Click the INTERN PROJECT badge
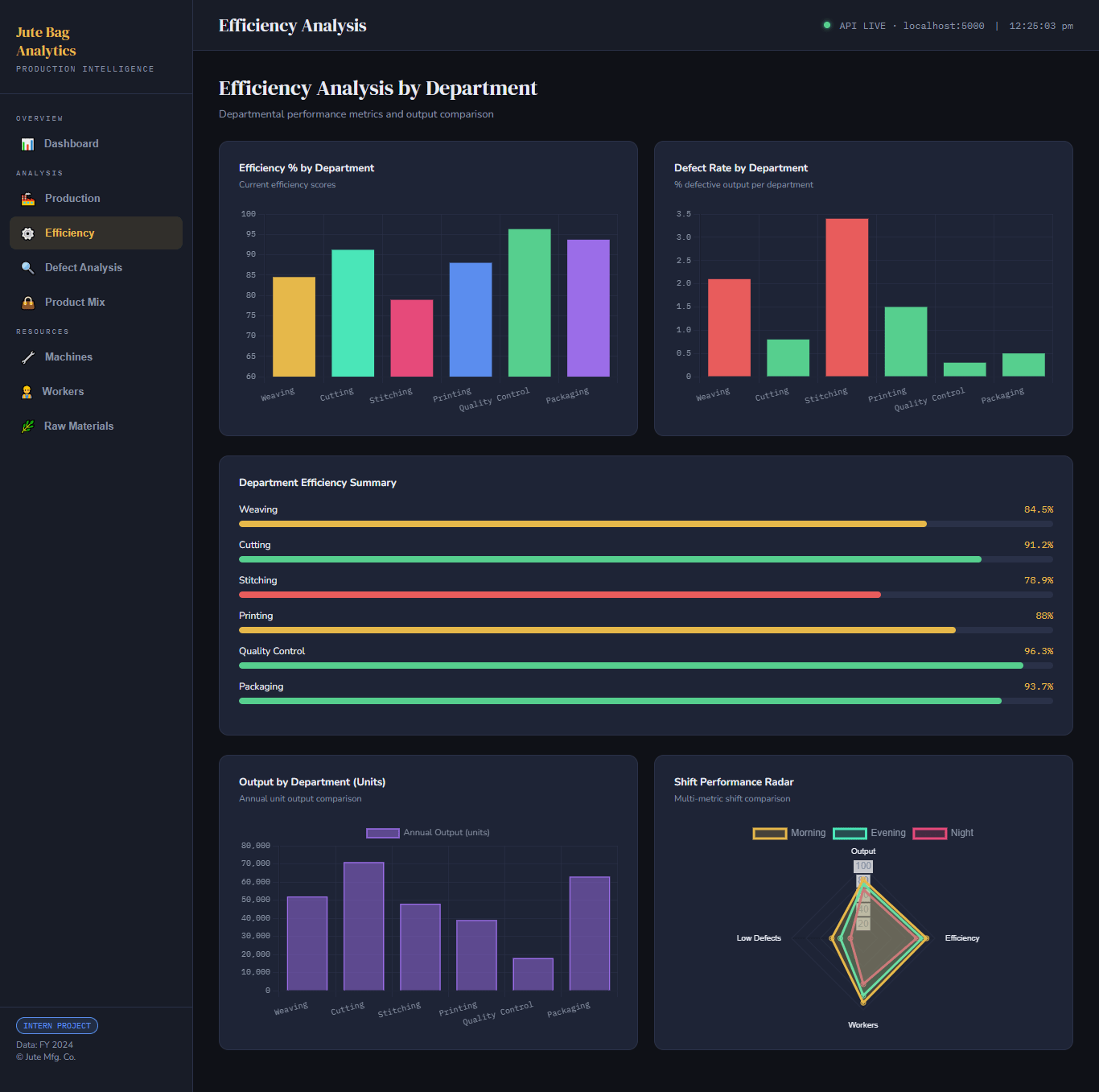Screen dimensions: 1099x1092 coord(57,1026)
